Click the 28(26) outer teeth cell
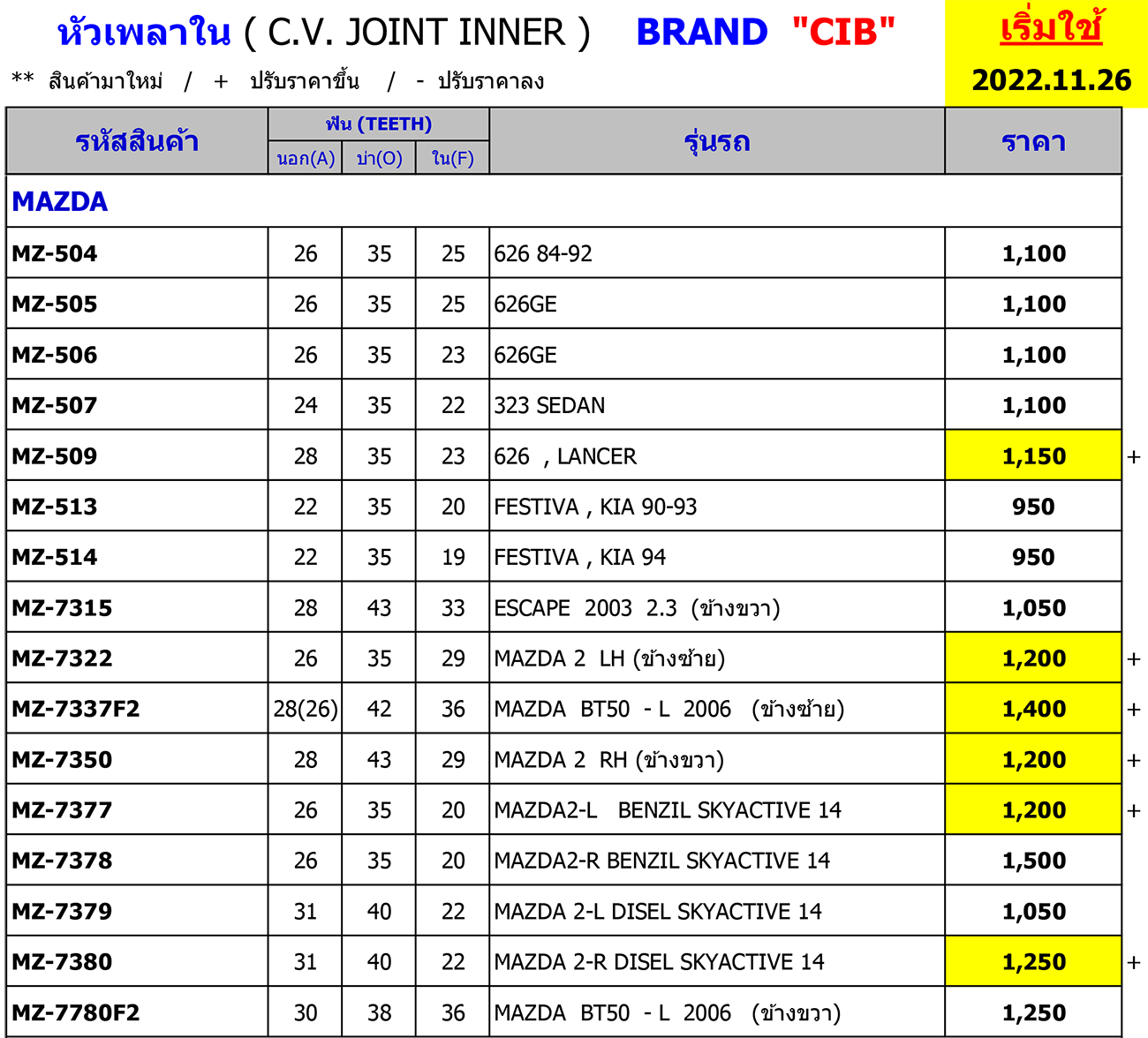 (306, 709)
